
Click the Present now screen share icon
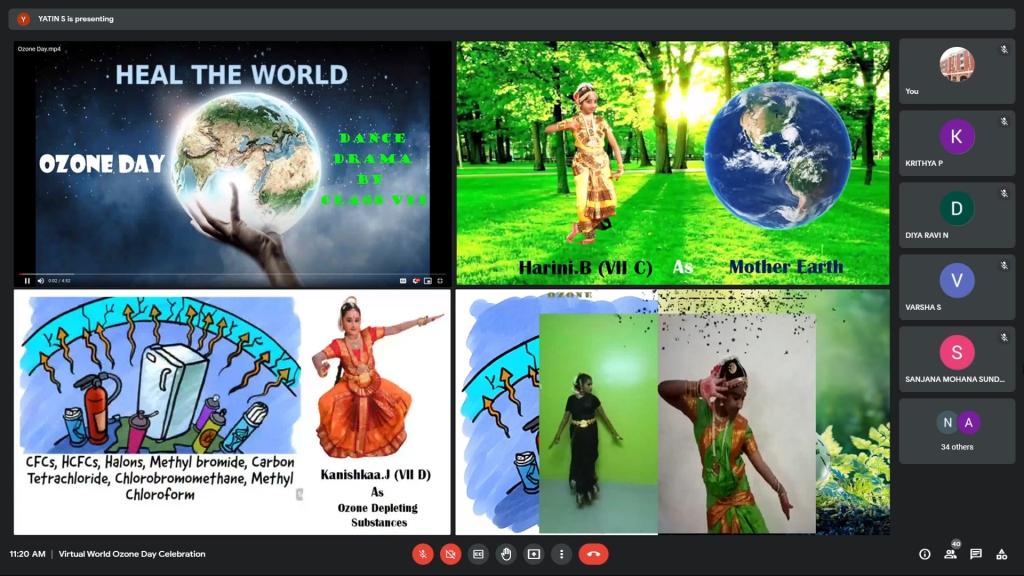(534, 554)
